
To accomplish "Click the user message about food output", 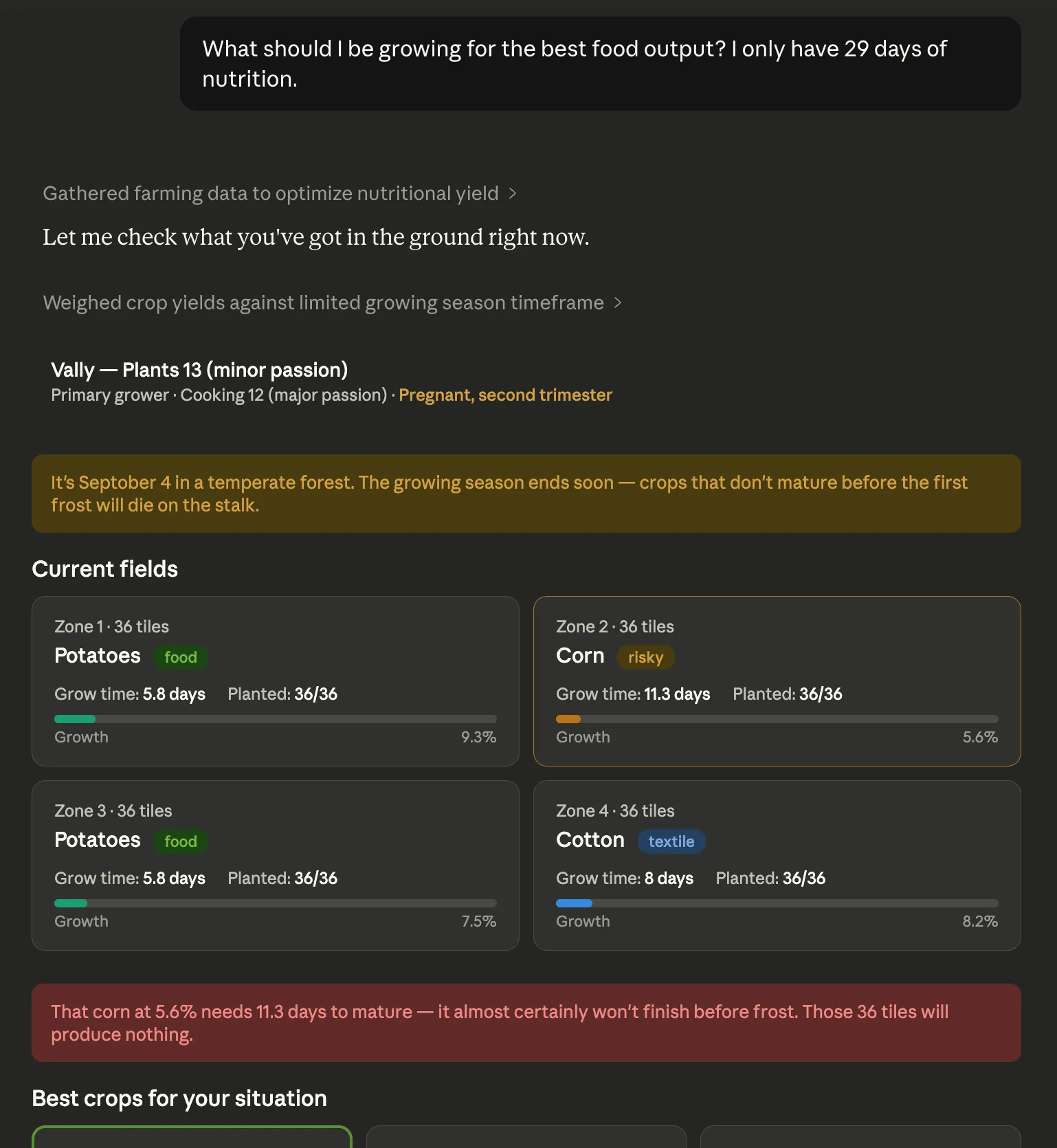I will [x=600, y=64].
